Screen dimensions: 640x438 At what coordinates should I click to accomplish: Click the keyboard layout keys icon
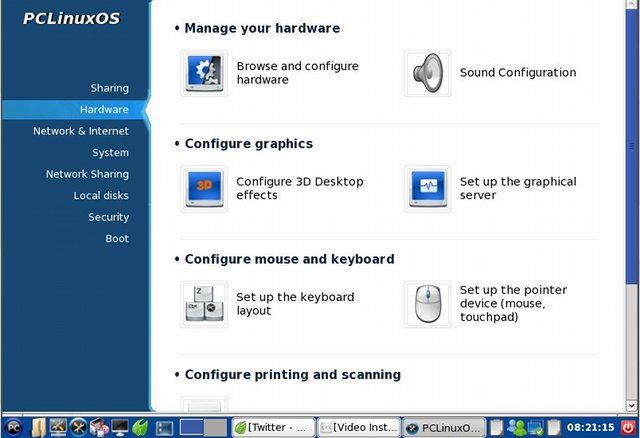click(204, 304)
